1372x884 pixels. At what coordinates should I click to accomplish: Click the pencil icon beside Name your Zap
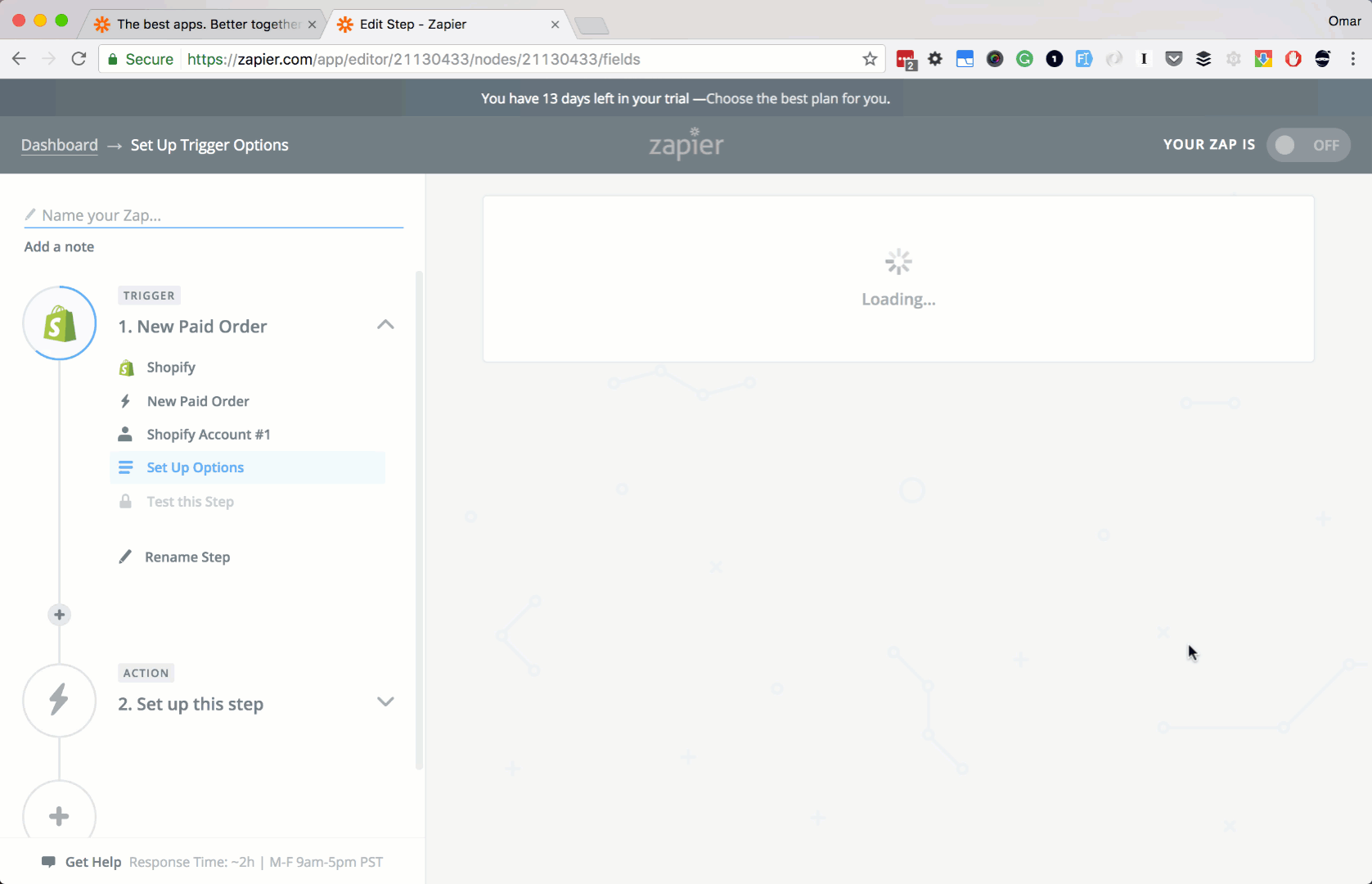[30, 214]
